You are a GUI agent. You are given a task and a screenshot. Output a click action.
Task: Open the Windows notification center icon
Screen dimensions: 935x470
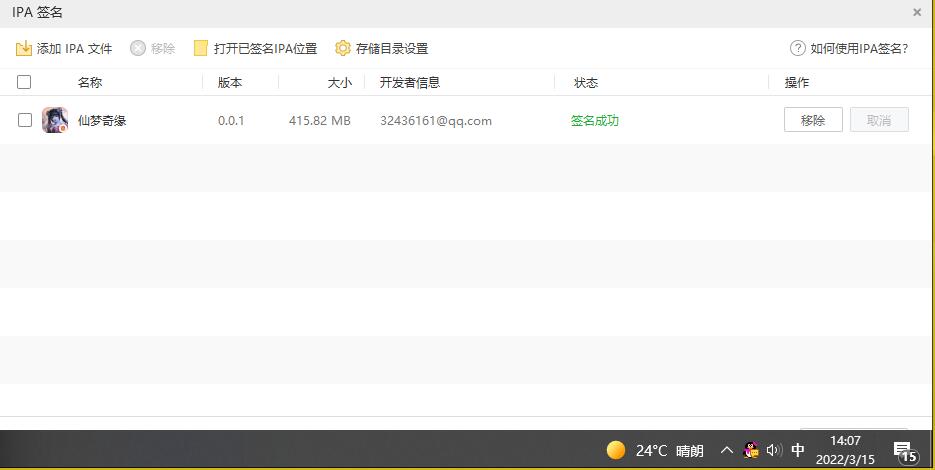coord(904,451)
